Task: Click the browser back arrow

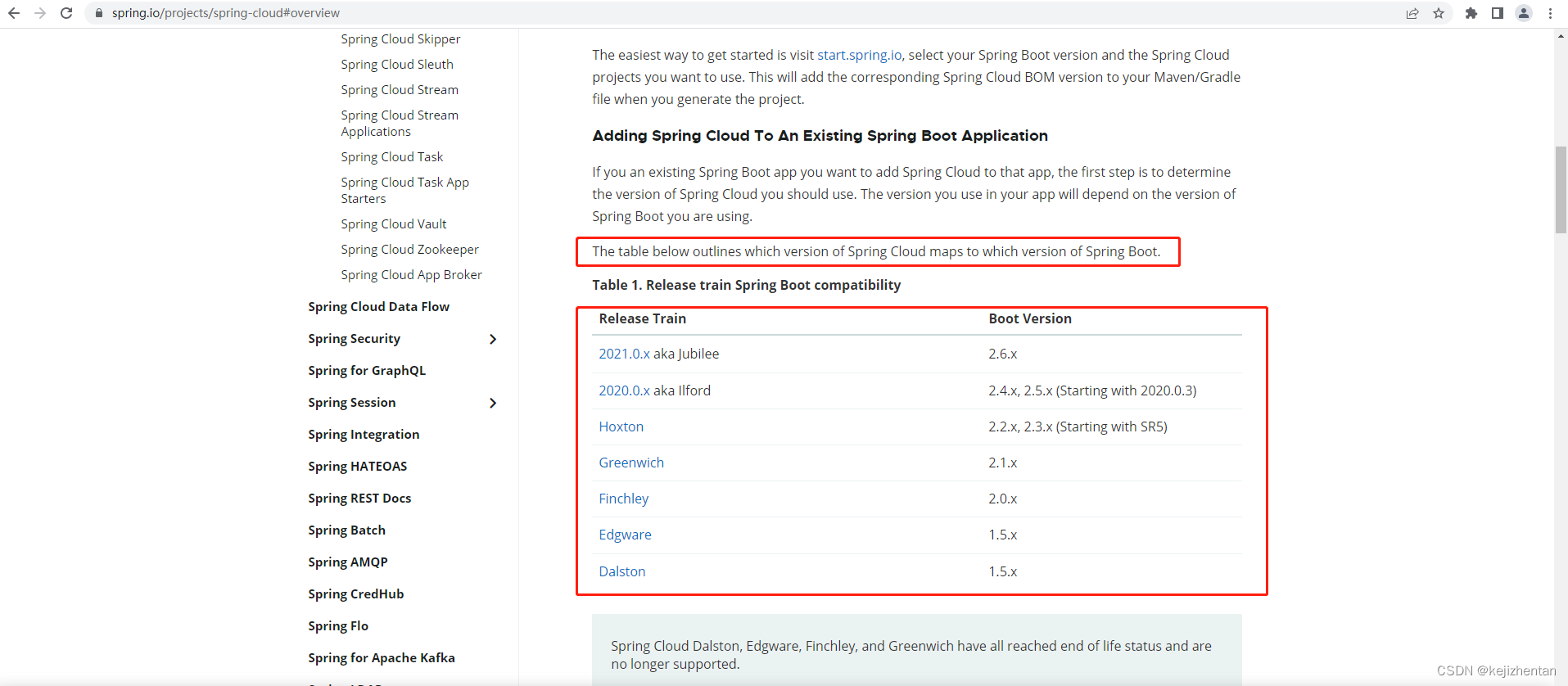Action: click(x=14, y=13)
